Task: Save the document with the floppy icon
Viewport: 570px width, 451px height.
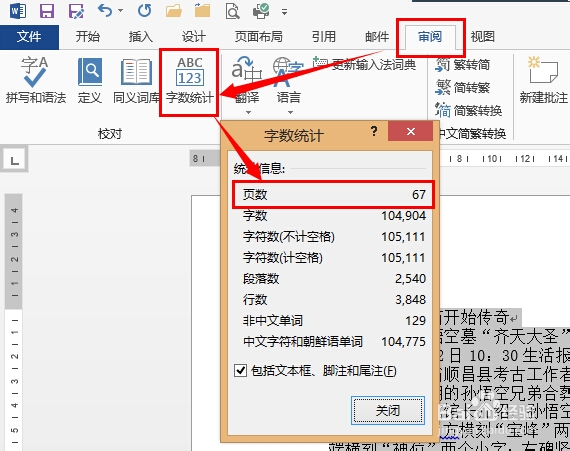Action: [x=47, y=11]
